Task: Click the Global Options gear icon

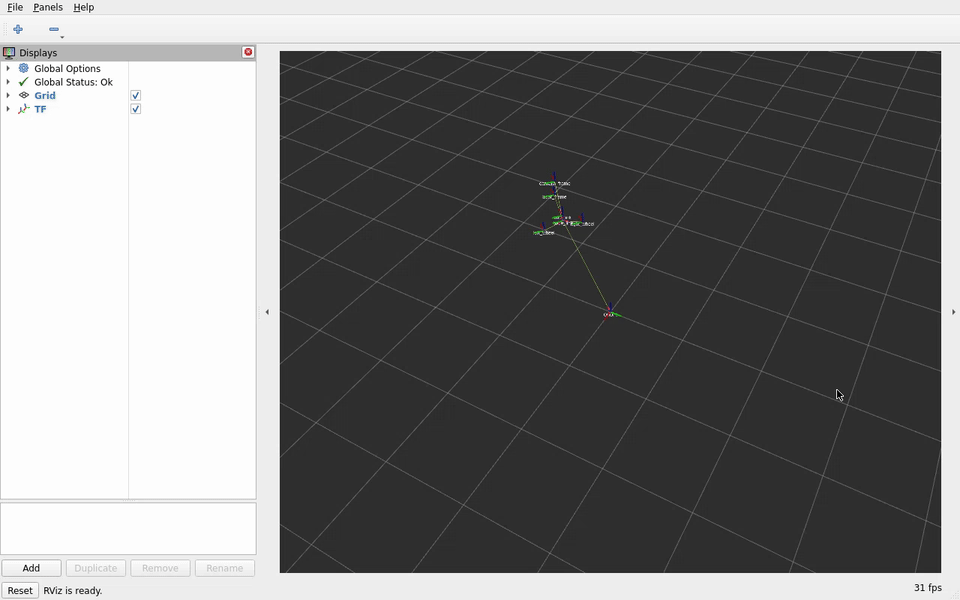Action: [24, 69]
